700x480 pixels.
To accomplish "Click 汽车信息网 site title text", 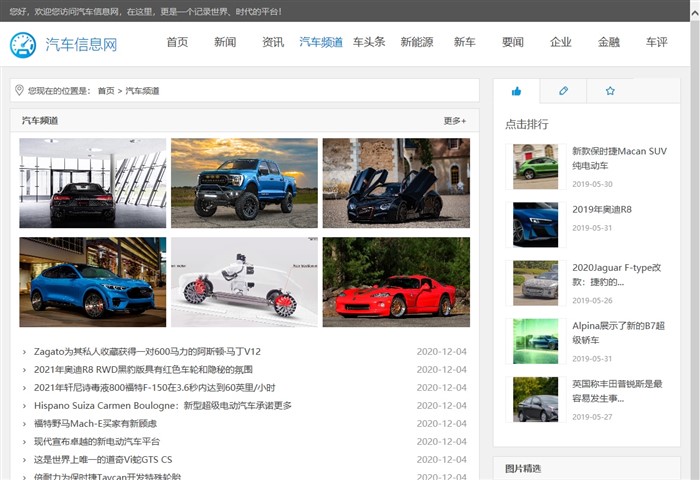I will pyautogui.click(x=81, y=45).
